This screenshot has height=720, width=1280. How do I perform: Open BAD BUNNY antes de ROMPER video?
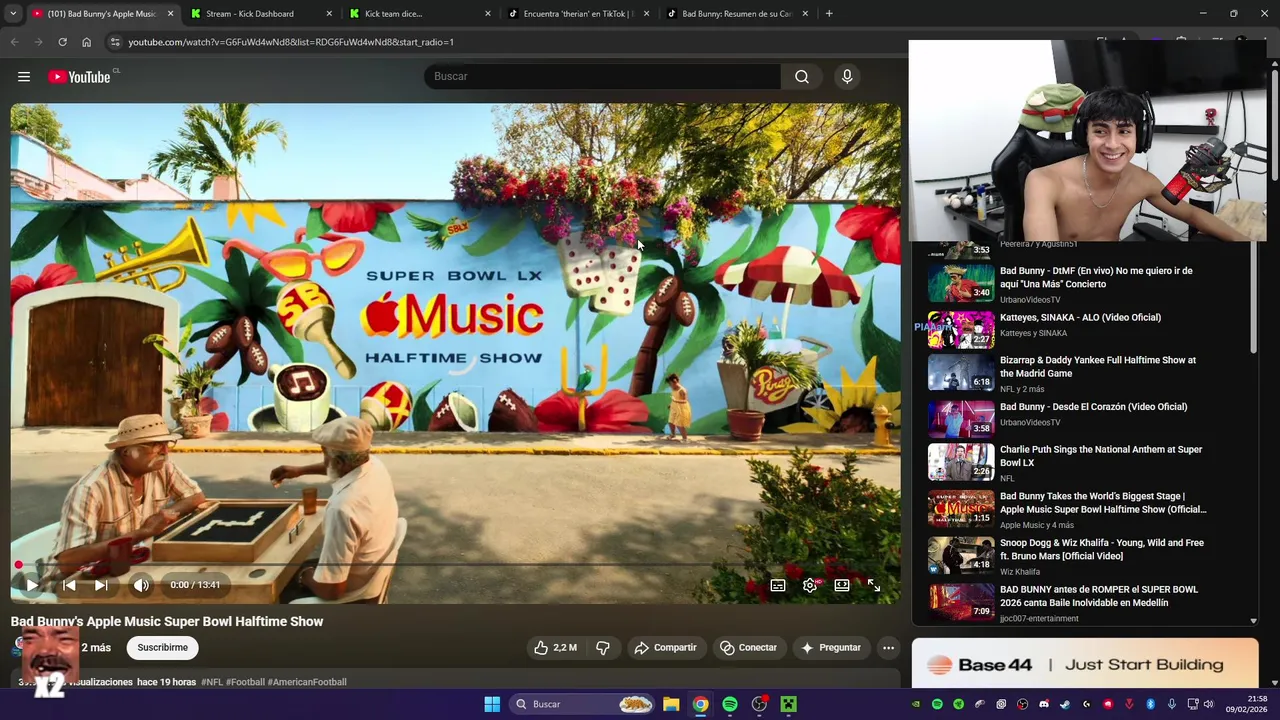click(x=1099, y=596)
